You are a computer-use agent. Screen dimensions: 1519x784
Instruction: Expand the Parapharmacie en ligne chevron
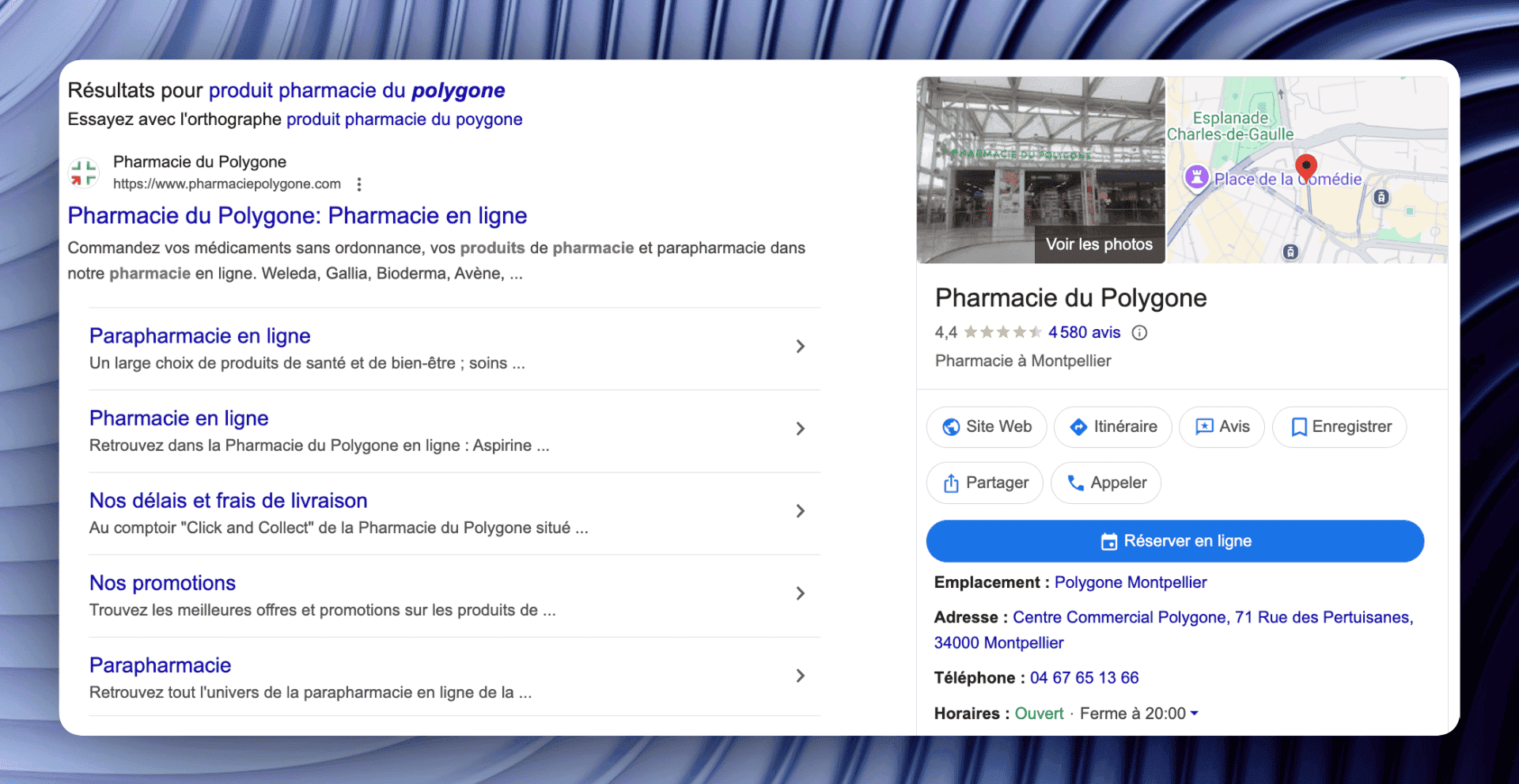click(801, 347)
